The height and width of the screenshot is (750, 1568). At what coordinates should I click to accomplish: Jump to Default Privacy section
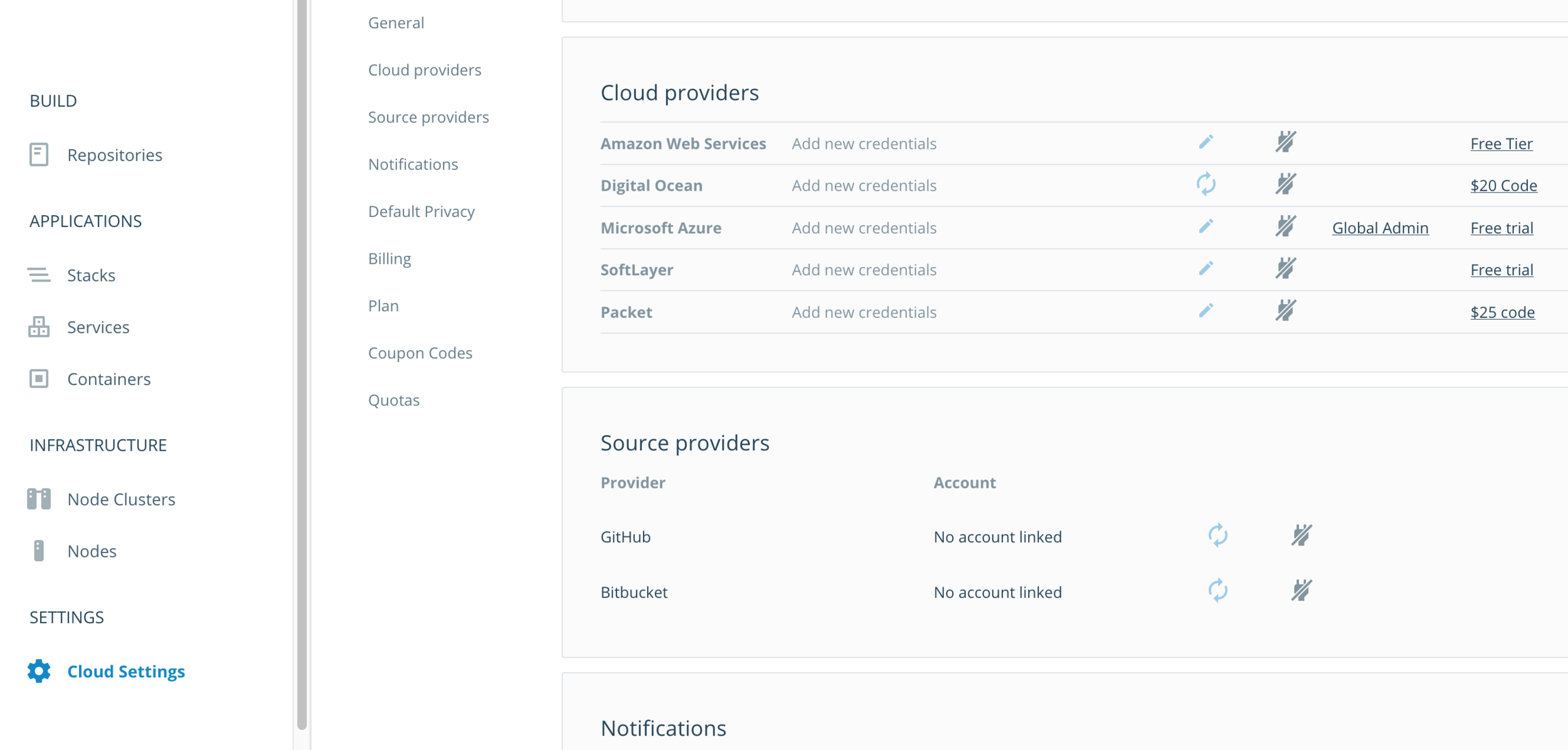[x=421, y=211]
